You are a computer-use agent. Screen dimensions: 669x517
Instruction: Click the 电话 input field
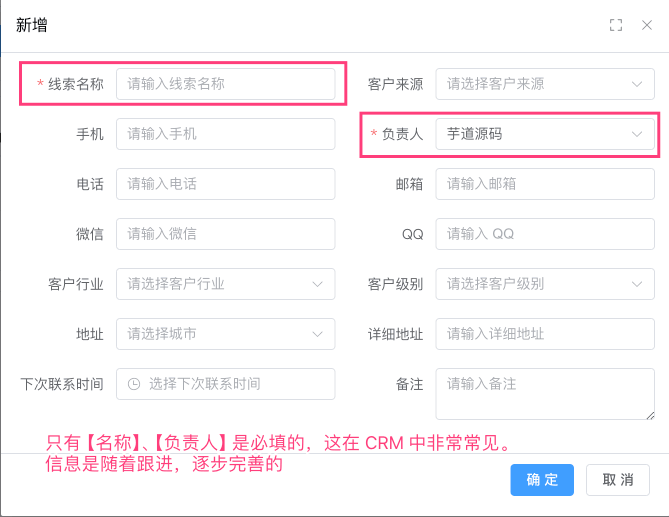coord(225,184)
